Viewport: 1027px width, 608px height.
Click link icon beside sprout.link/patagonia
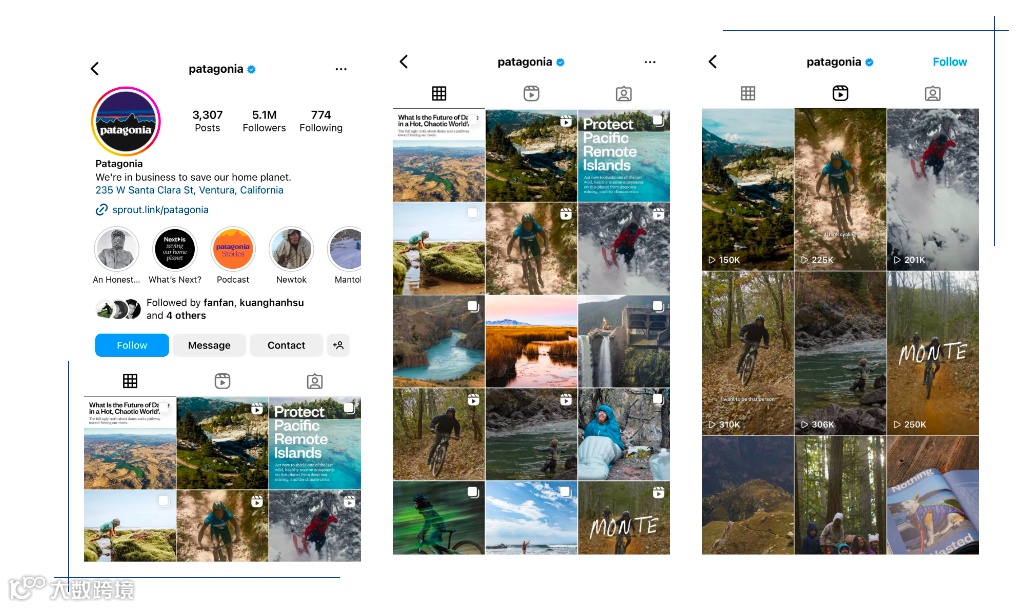[102, 210]
